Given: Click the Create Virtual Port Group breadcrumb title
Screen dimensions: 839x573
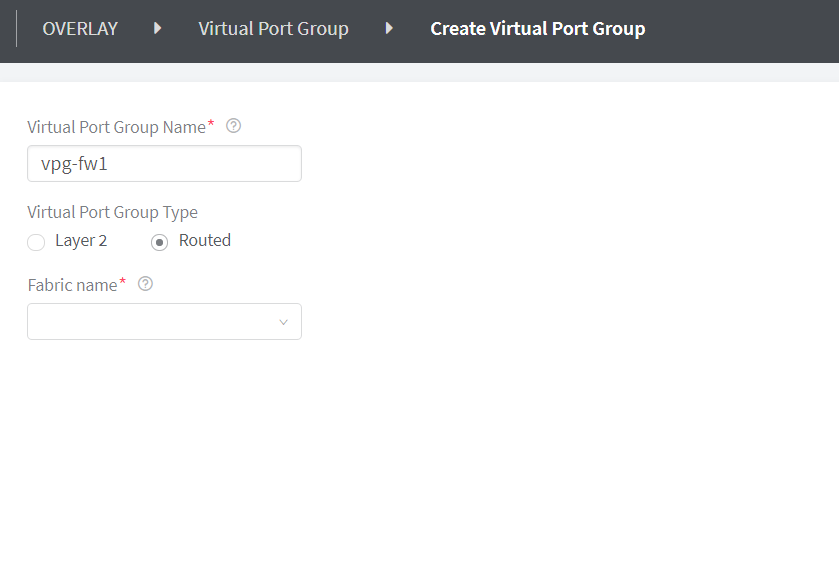Looking at the screenshot, I should click(537, 29).
